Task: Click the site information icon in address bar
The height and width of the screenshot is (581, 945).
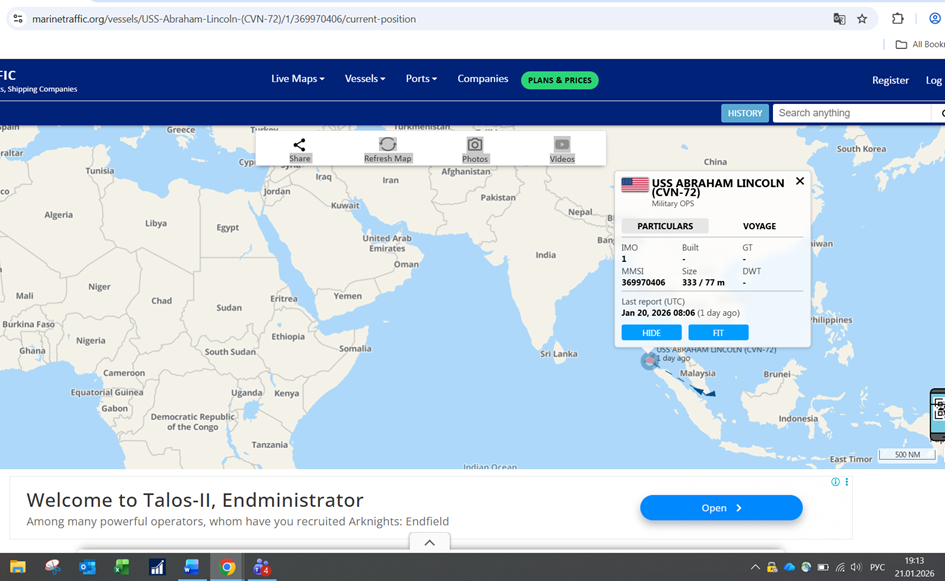Action: [x=18, y=19]
